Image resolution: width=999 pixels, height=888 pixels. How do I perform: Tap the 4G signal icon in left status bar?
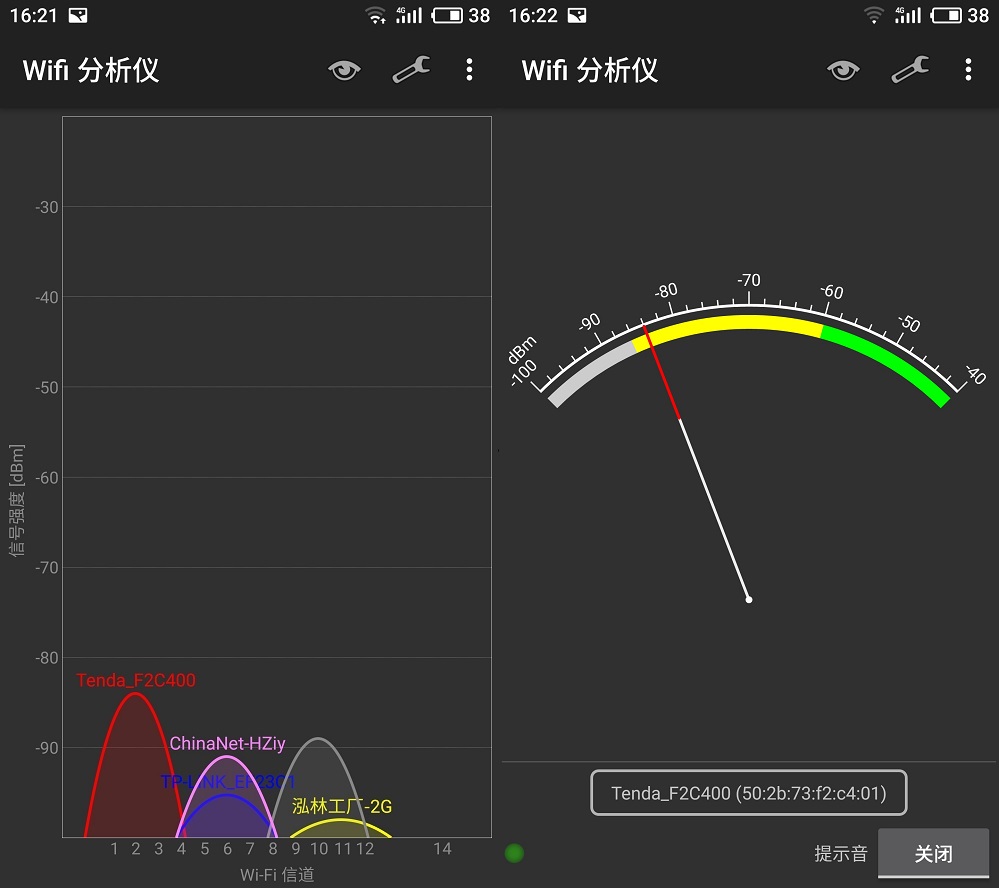(409, 15)
